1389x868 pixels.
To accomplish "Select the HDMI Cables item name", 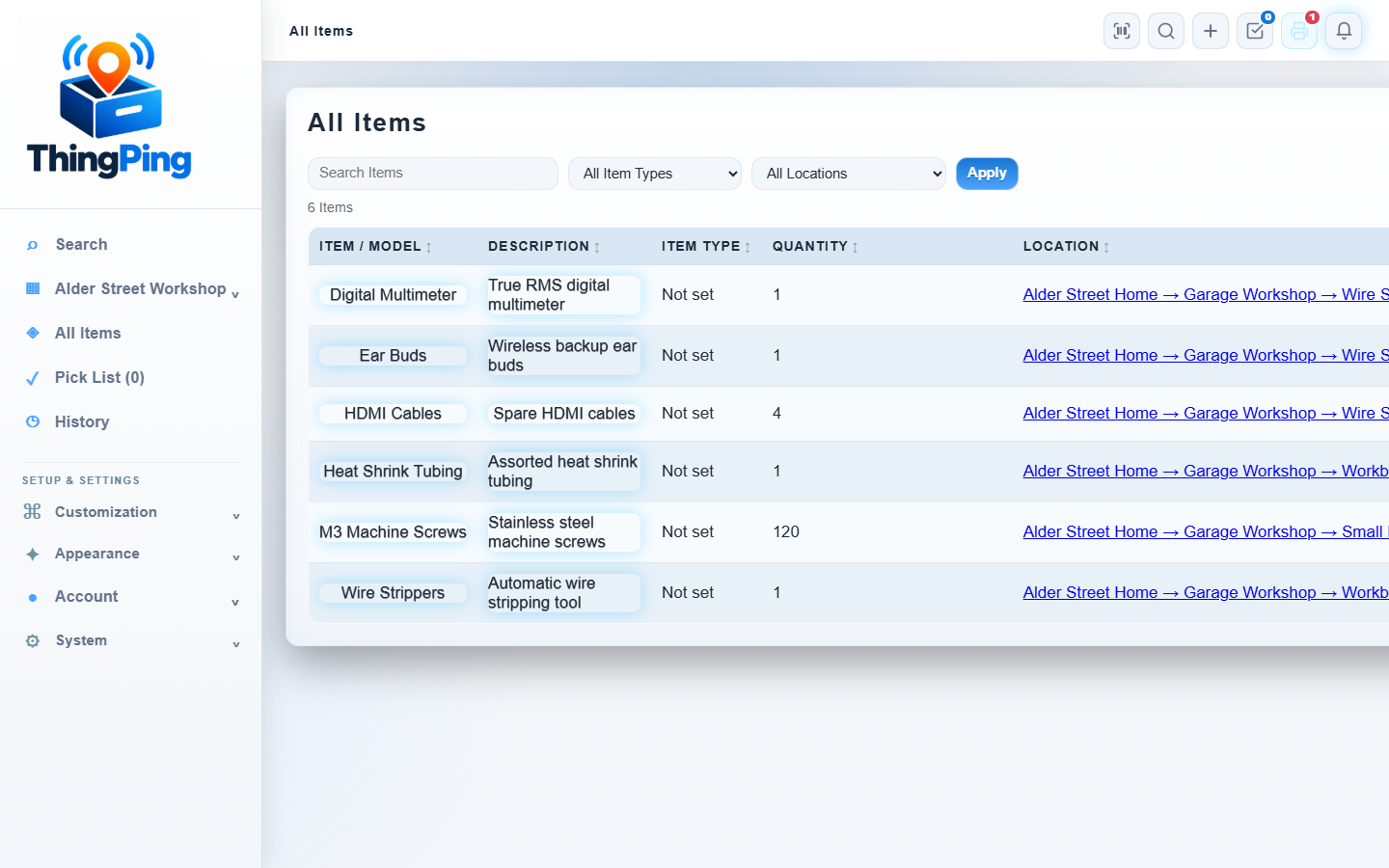I will [x=393, y=414].
